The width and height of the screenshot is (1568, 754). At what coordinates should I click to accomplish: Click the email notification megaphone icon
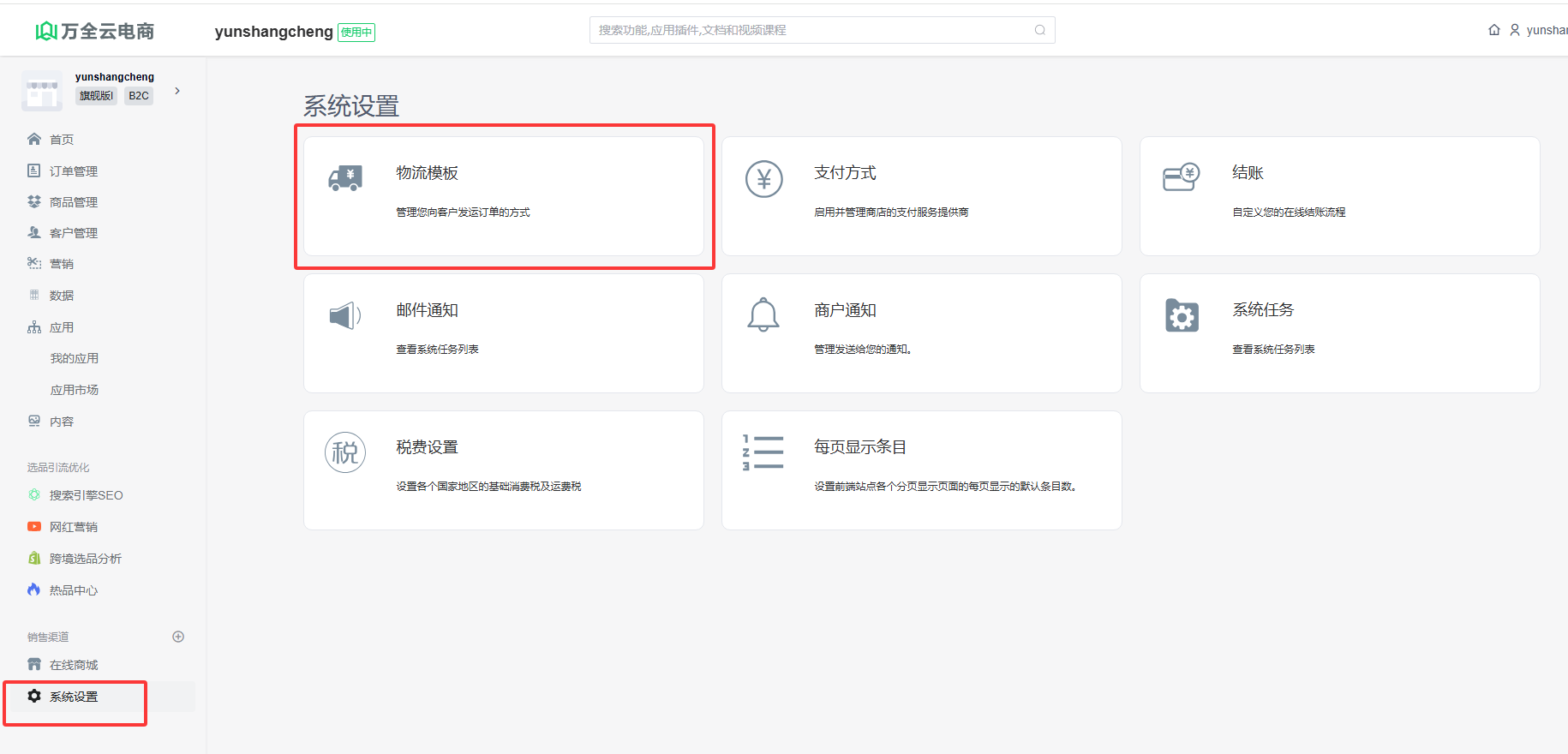(345, 315)
